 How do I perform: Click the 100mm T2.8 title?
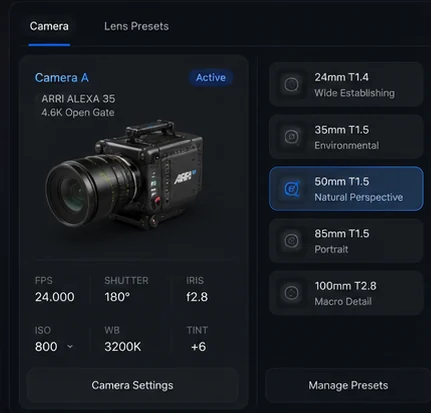pyautogui.click(x=345, y=286)
